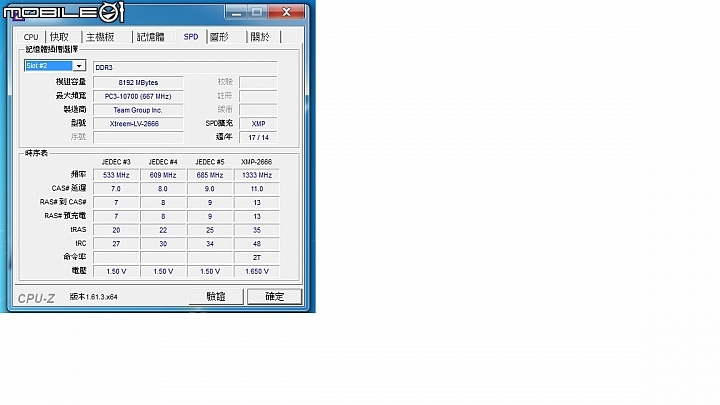Click the CAS latency 8.0 cell
The height and width of the screenshot is (405, 720).
click(x=163, y=189)
